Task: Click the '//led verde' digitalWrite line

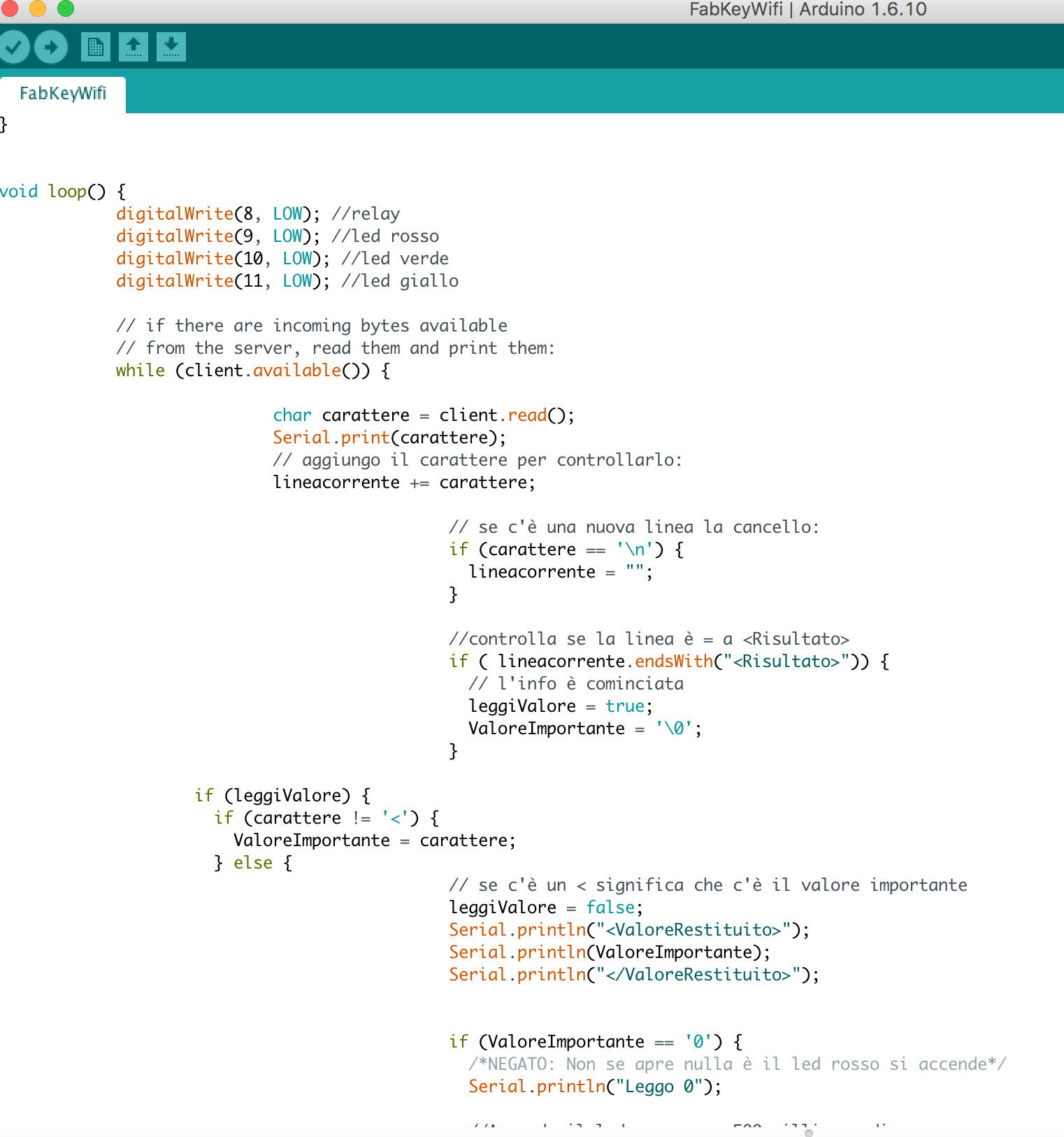Action: (x=282, y=259)
